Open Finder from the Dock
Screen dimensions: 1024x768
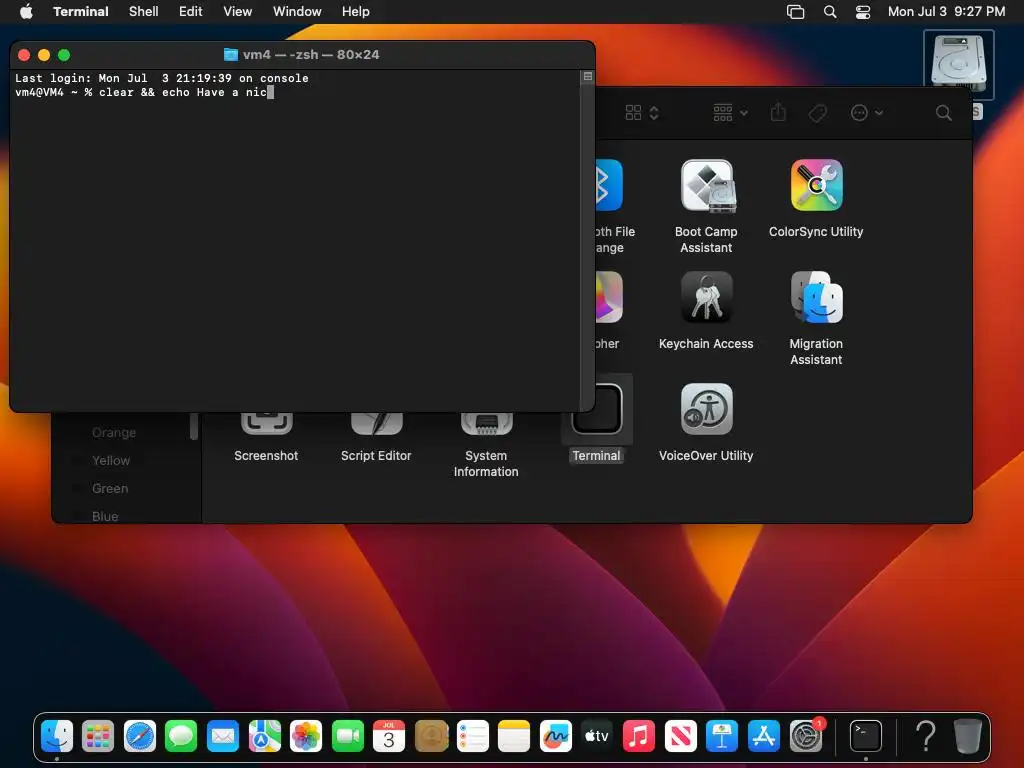[x=57, y=736]
